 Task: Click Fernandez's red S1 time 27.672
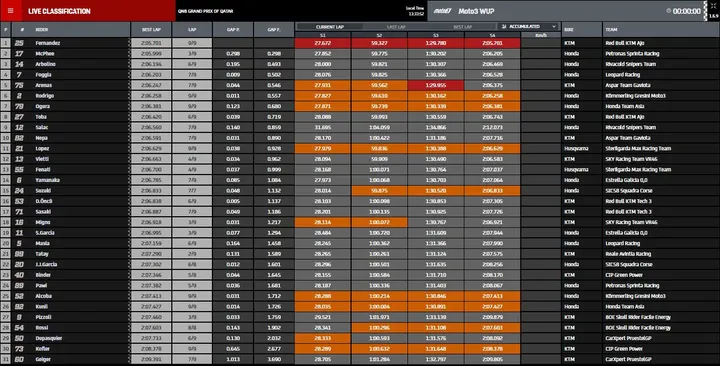coord(323,43)
